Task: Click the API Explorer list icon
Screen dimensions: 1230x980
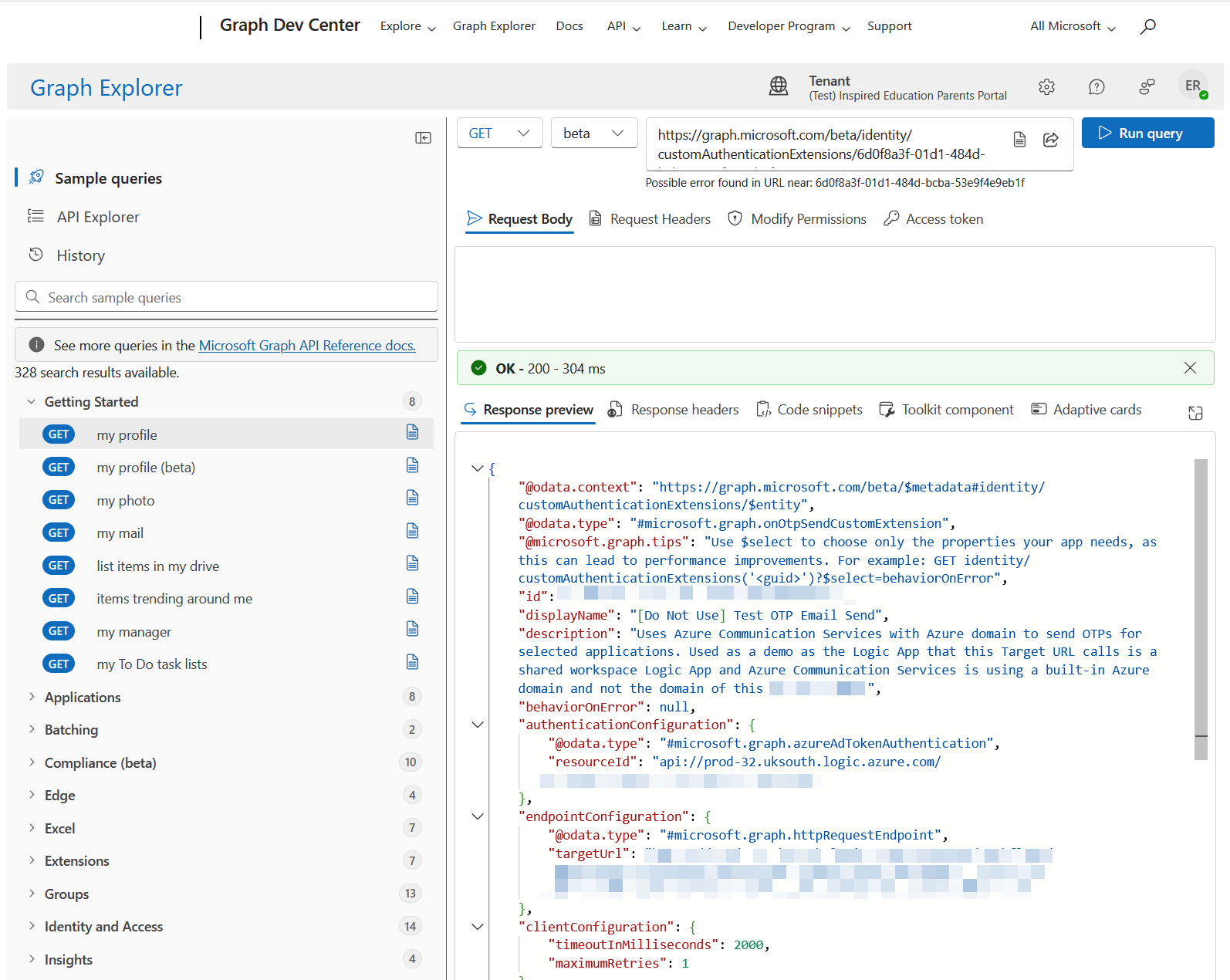Action: click(x=35, y=216)
